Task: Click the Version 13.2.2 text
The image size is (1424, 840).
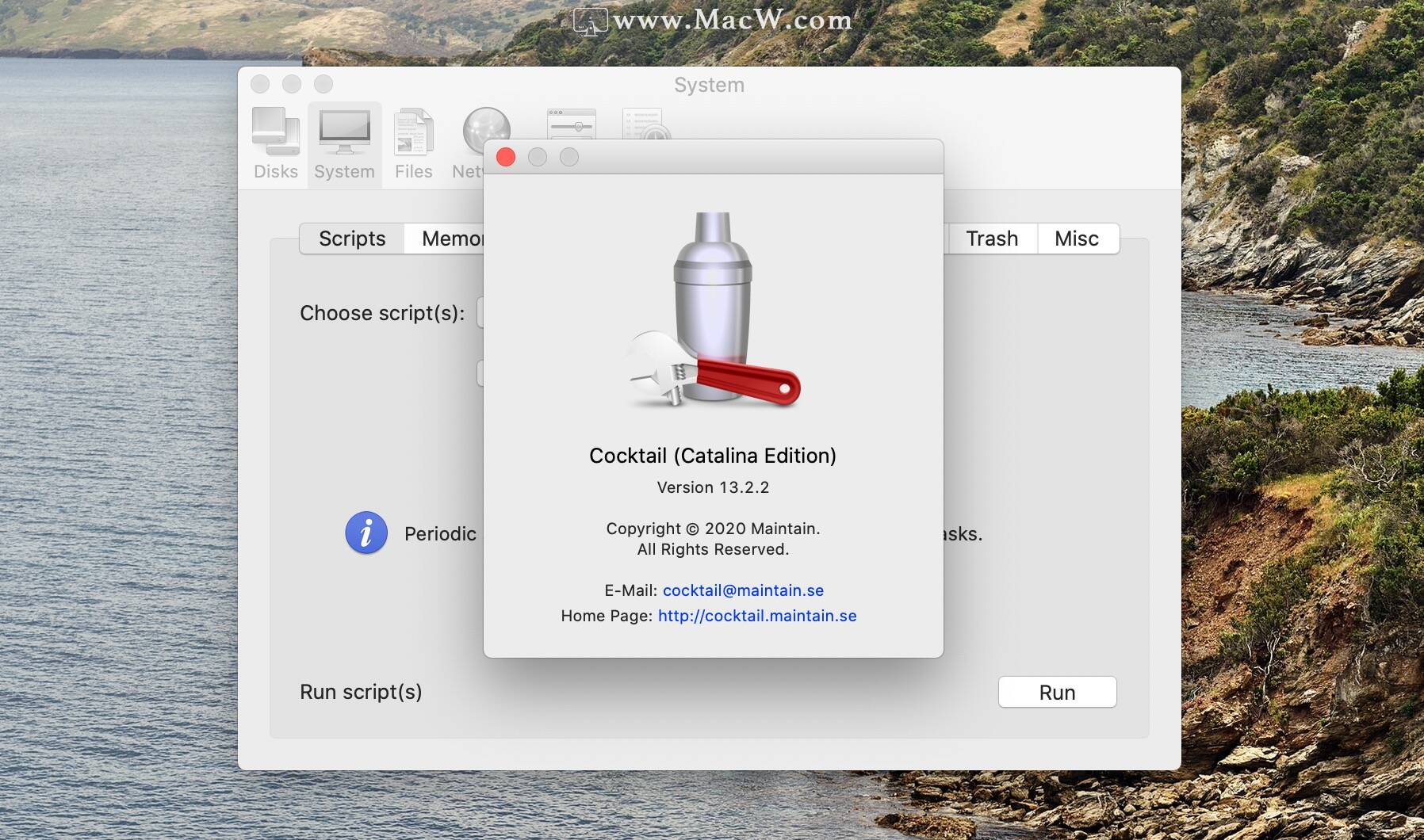Action: coord(713,487)
